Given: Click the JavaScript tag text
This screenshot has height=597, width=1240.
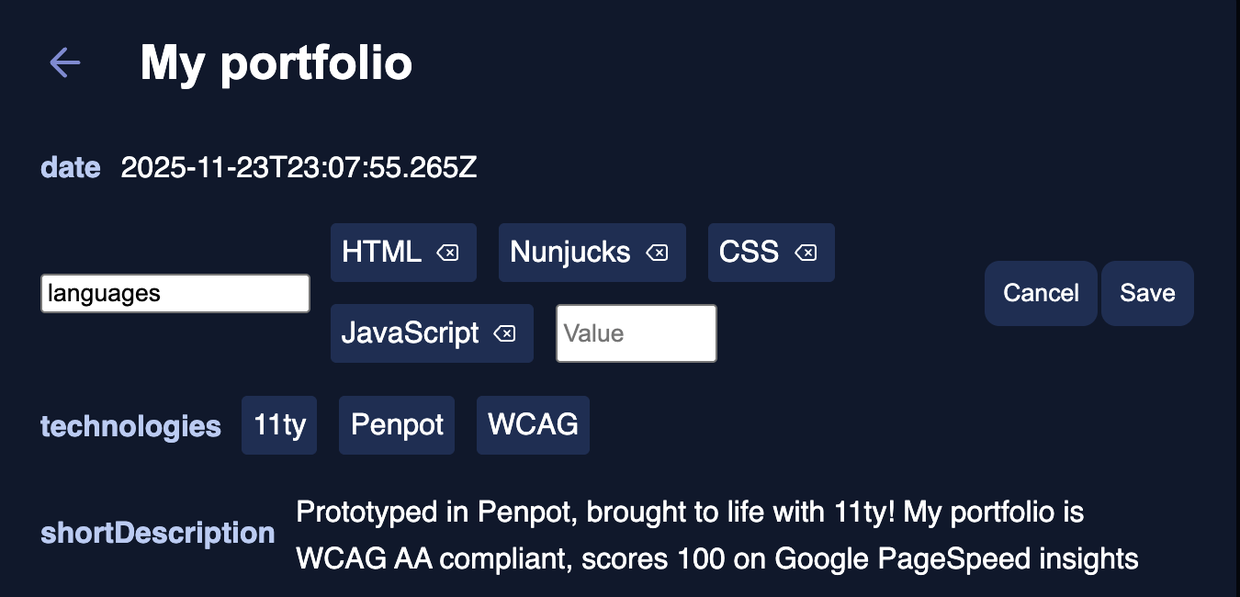Looking at the screenshot, I should (410, 333).
